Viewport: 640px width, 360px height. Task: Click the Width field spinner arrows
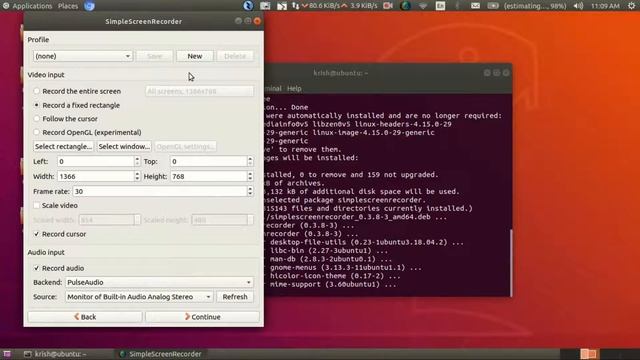[137, 176]
